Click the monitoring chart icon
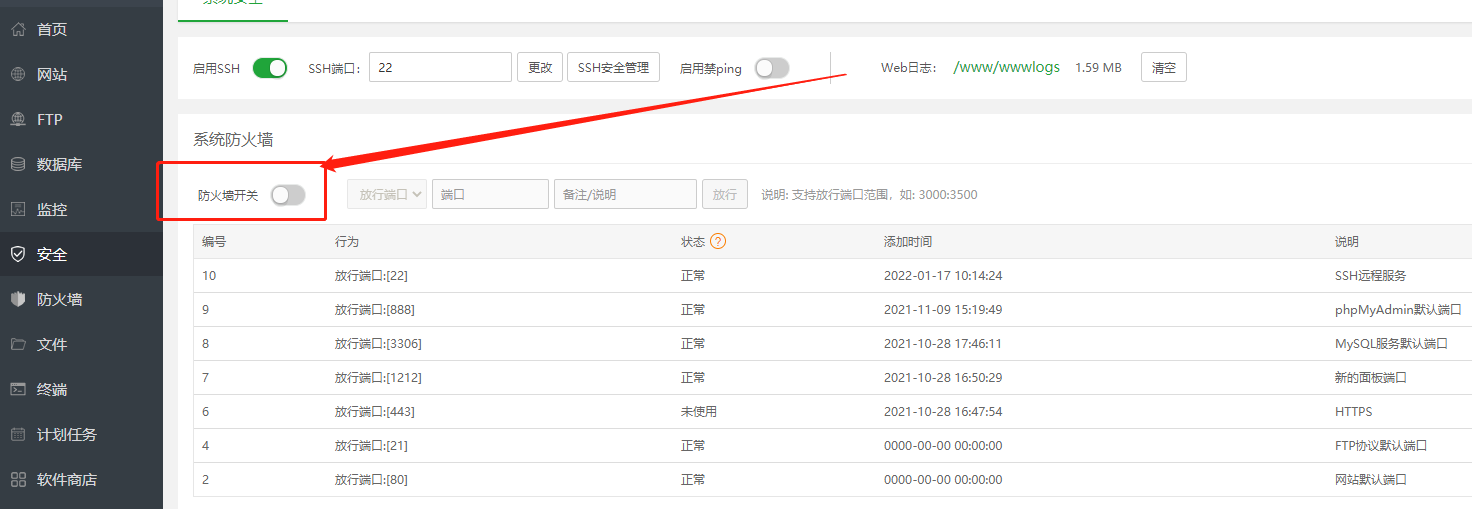 tap(18, 209)
